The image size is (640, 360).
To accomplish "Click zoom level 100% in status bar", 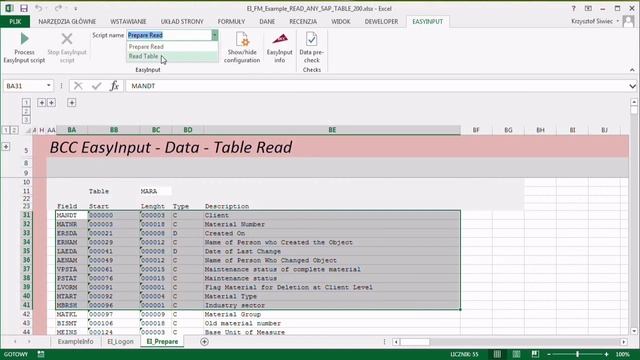I will (622, 354).
